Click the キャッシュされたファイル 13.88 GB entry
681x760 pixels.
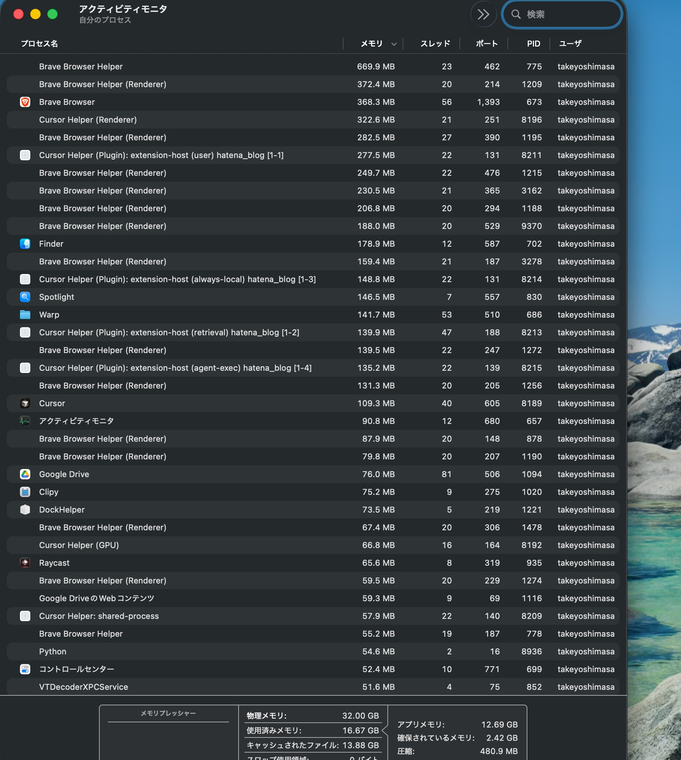pyautogui.click(x=313, y=745)
